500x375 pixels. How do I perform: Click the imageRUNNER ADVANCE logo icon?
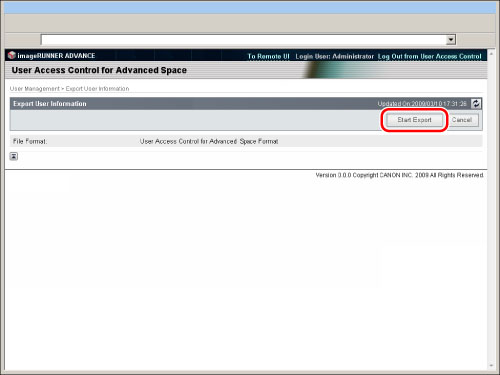tap(12, 55)
